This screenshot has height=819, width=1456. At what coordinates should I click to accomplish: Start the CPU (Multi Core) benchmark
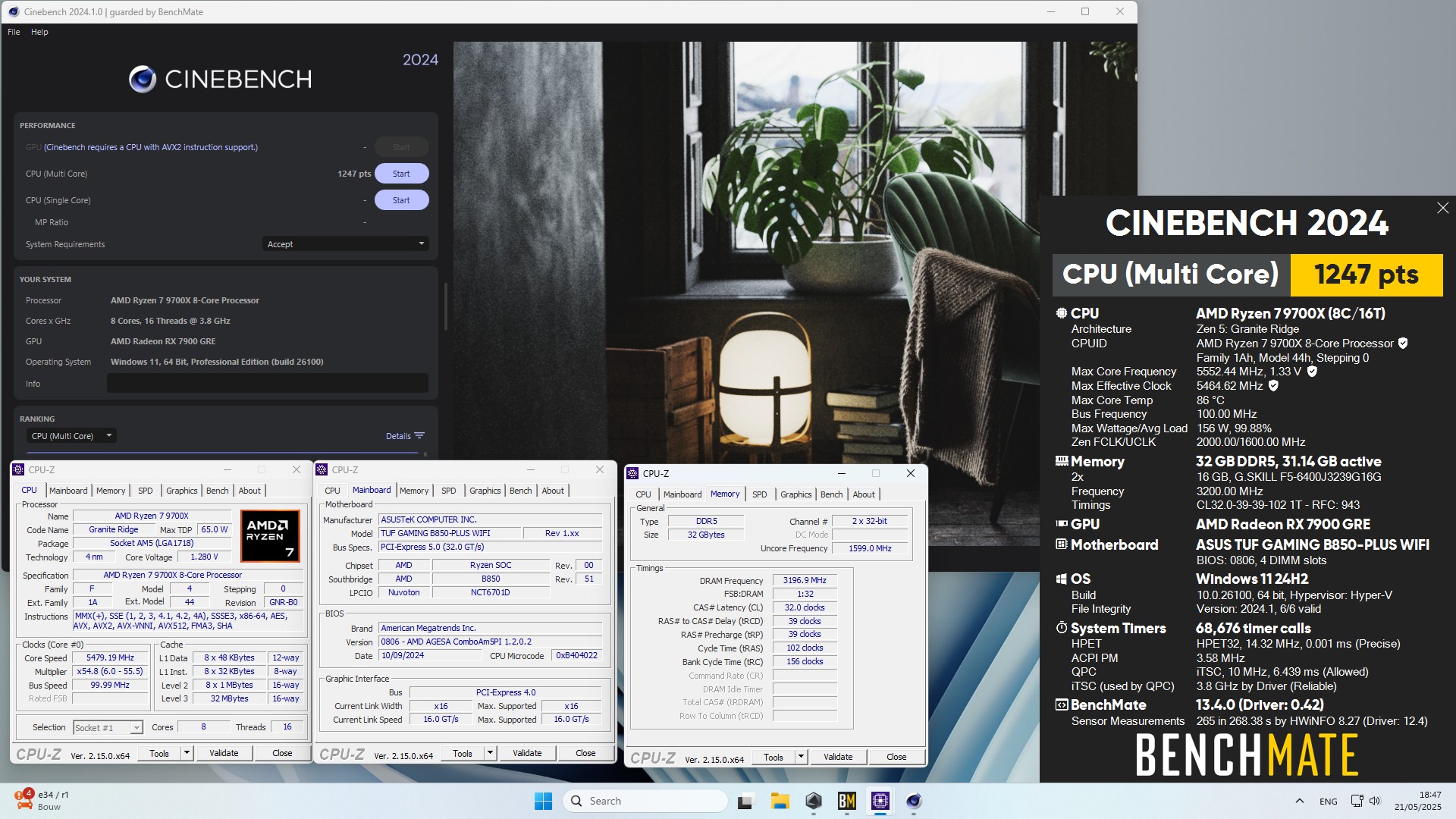click(x=401, y=174)
